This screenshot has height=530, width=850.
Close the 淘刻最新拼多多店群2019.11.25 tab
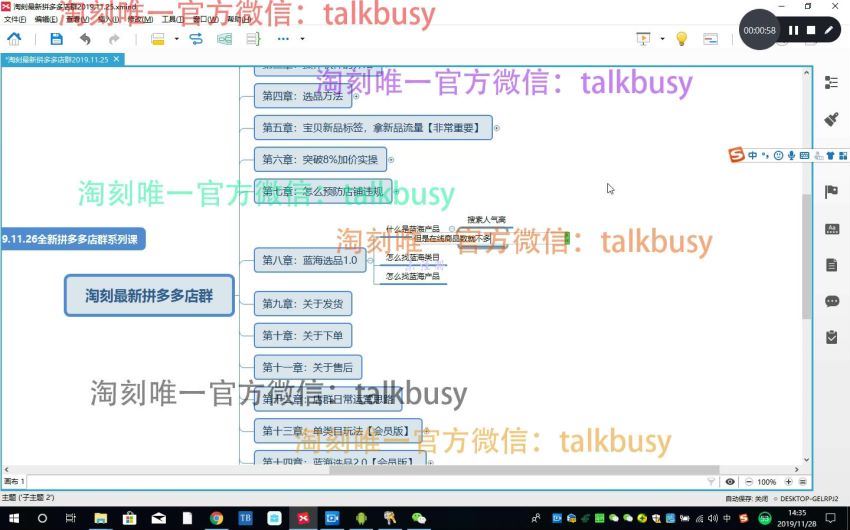(117, 59)
